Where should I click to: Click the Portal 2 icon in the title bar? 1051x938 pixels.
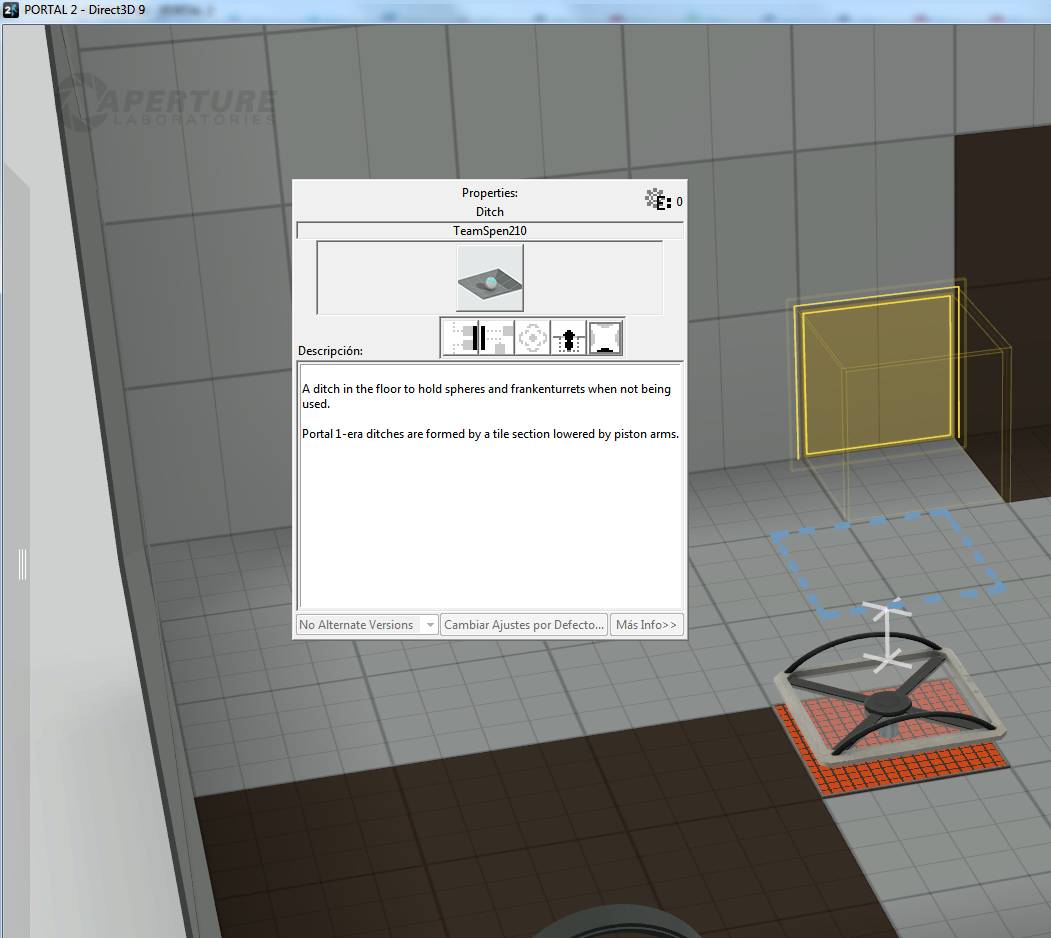pyautogui.click(x=10, y=9)
